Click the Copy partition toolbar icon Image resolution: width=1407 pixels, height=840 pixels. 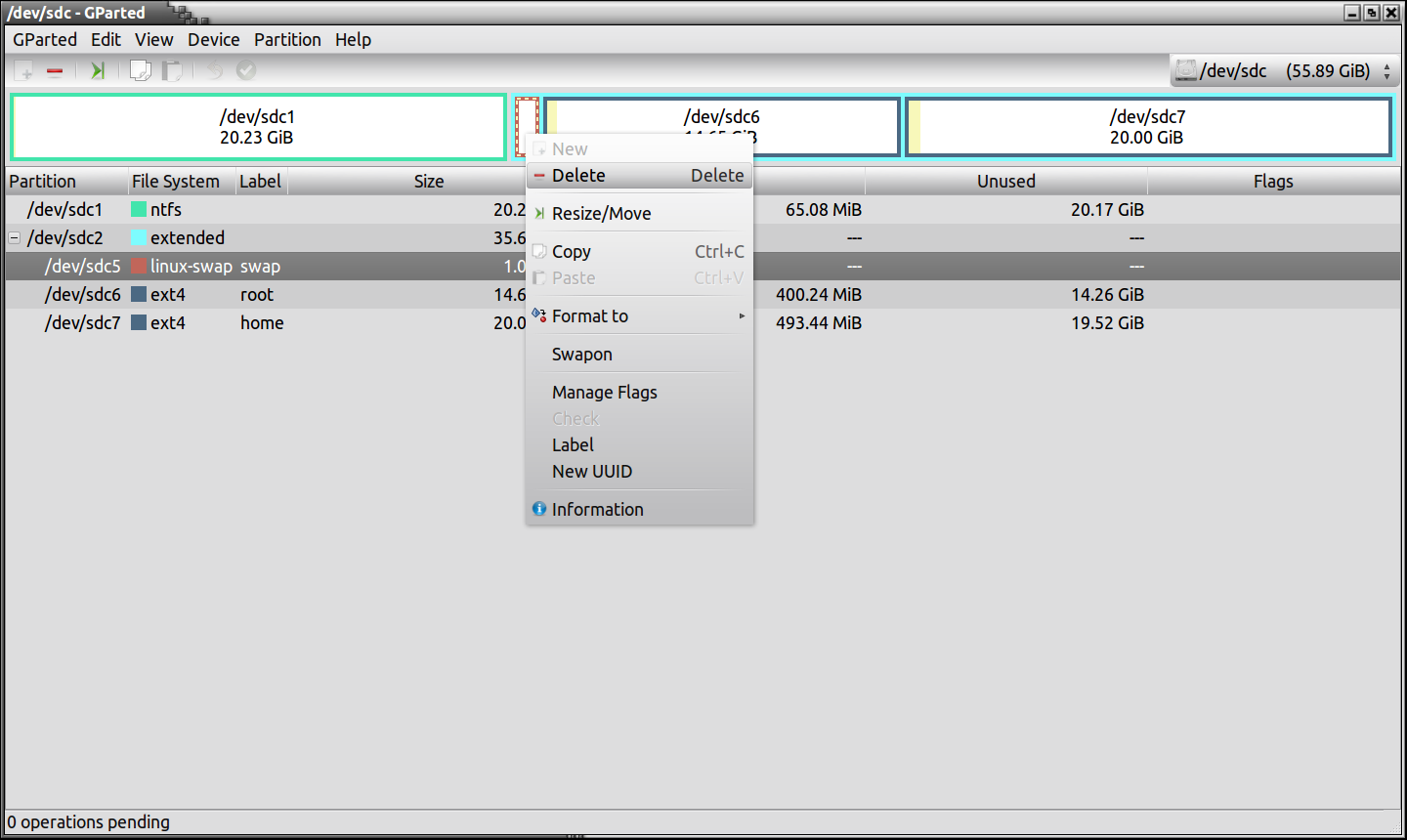point(141,70)
